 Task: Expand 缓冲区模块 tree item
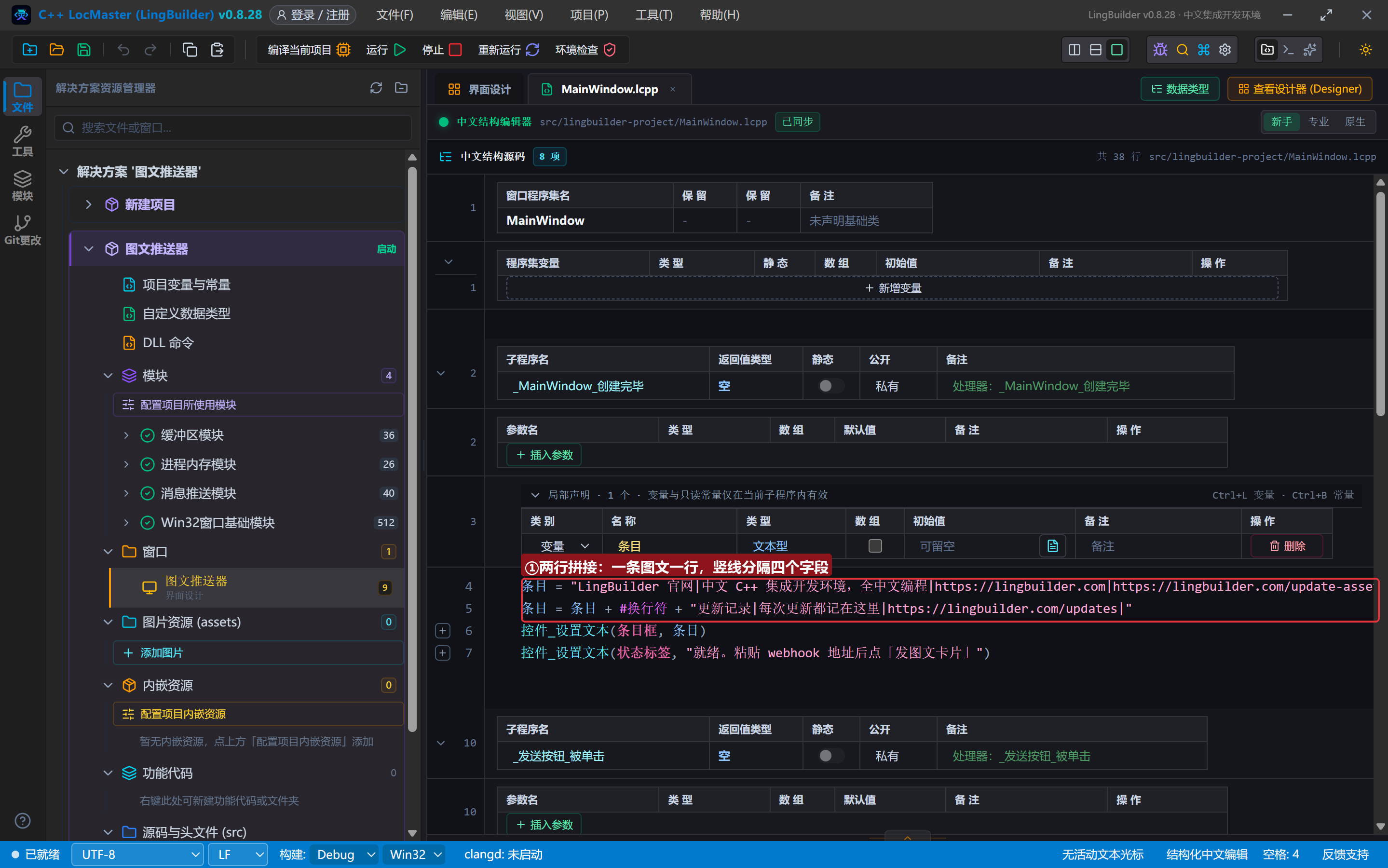click(126, 435)
